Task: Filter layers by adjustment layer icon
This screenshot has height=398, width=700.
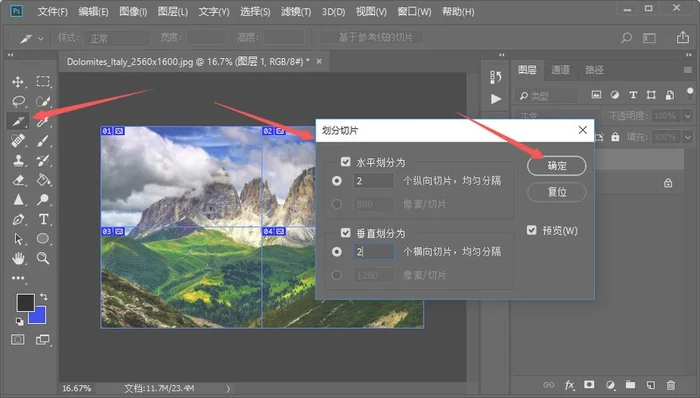Action: click(615, 95)
